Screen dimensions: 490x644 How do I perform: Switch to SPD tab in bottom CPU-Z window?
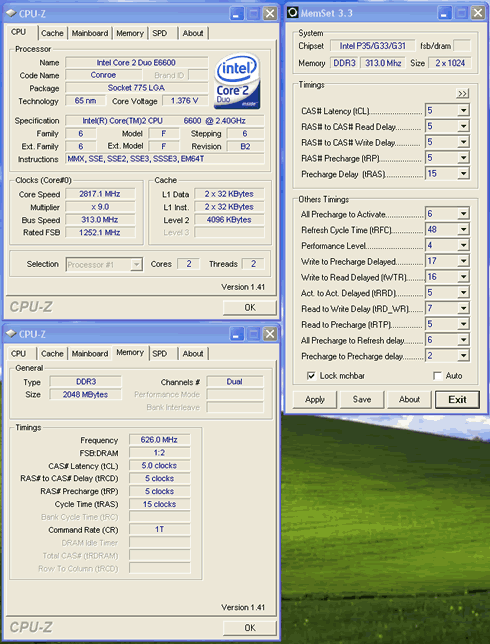click(160, 354)
